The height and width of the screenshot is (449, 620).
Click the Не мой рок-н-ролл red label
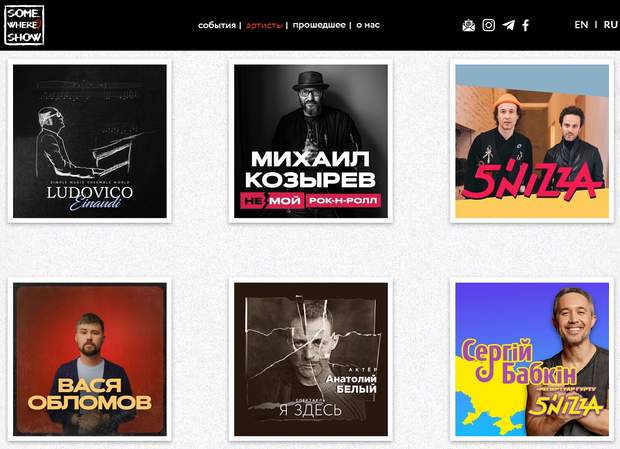click(311, 200)
